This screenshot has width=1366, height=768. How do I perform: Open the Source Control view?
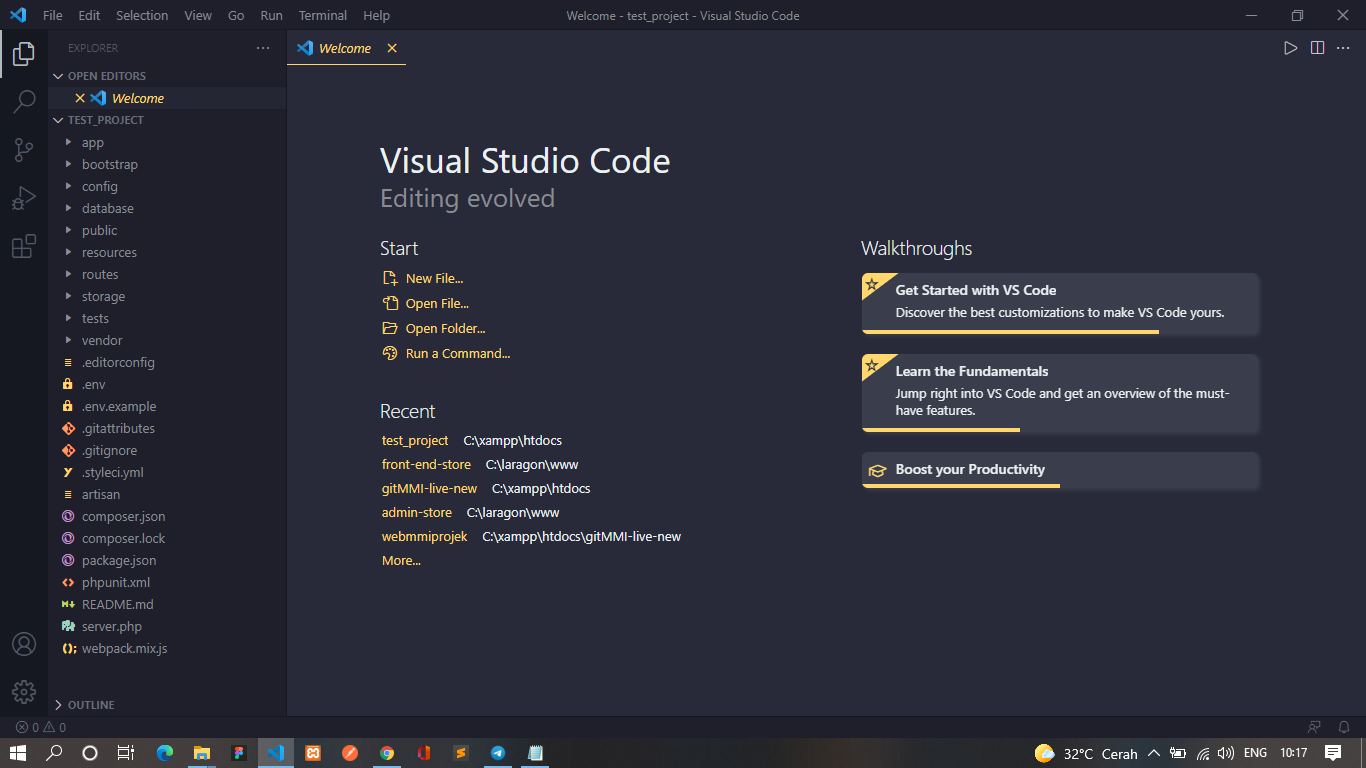[x=24, y=150]
